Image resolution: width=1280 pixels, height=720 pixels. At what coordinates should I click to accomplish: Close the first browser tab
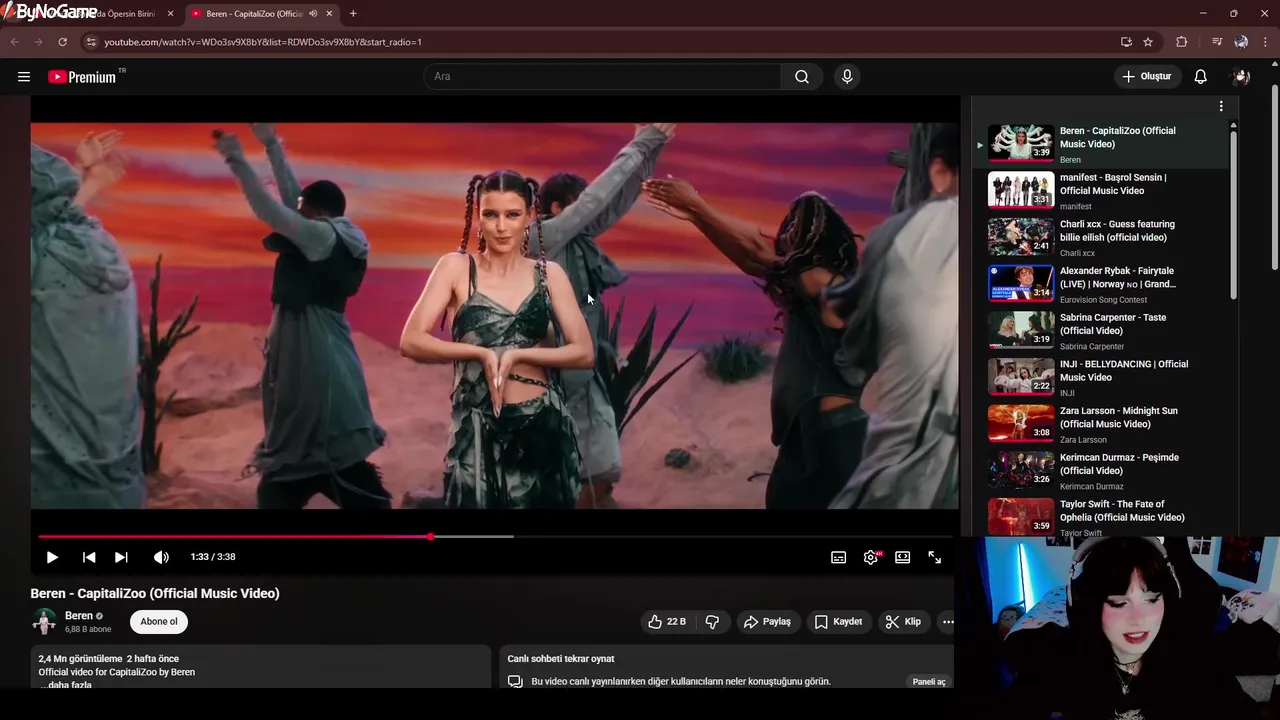point(170,14)
